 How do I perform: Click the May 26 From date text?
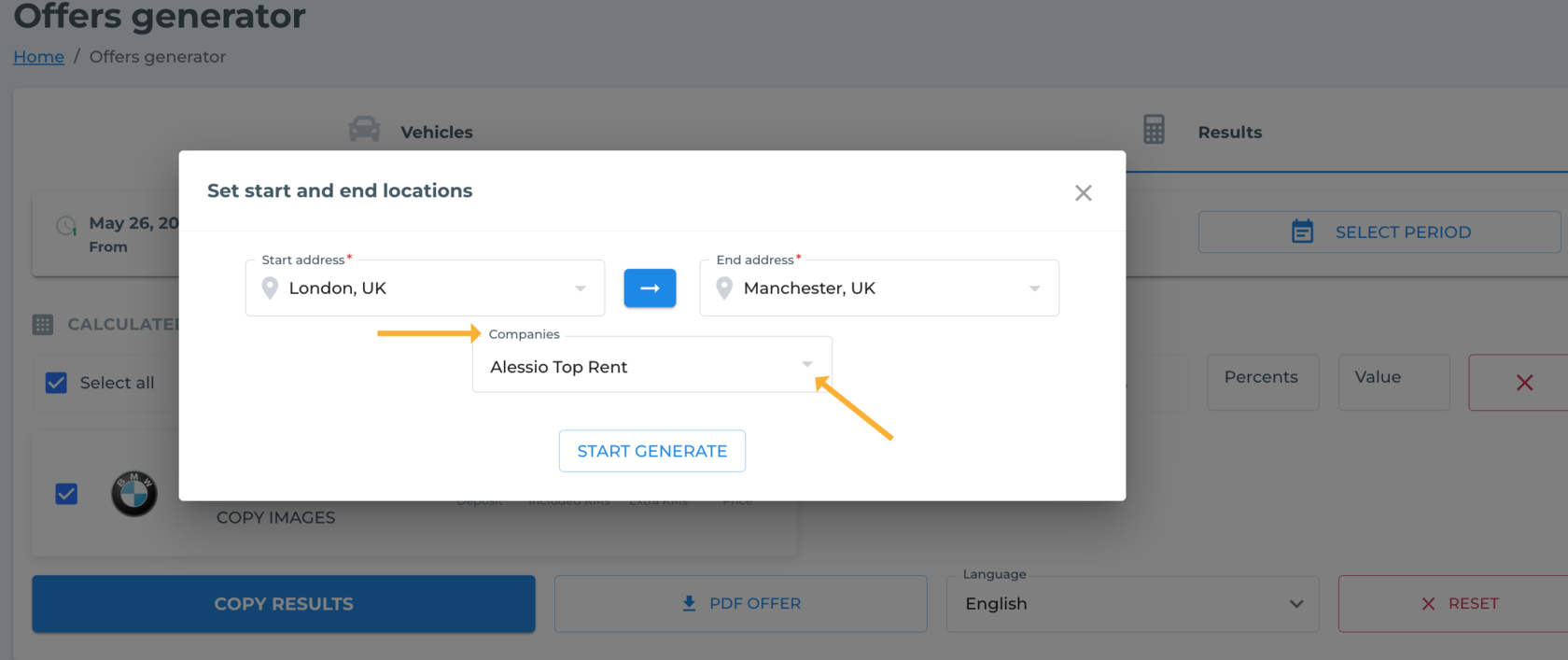point(133,233)
